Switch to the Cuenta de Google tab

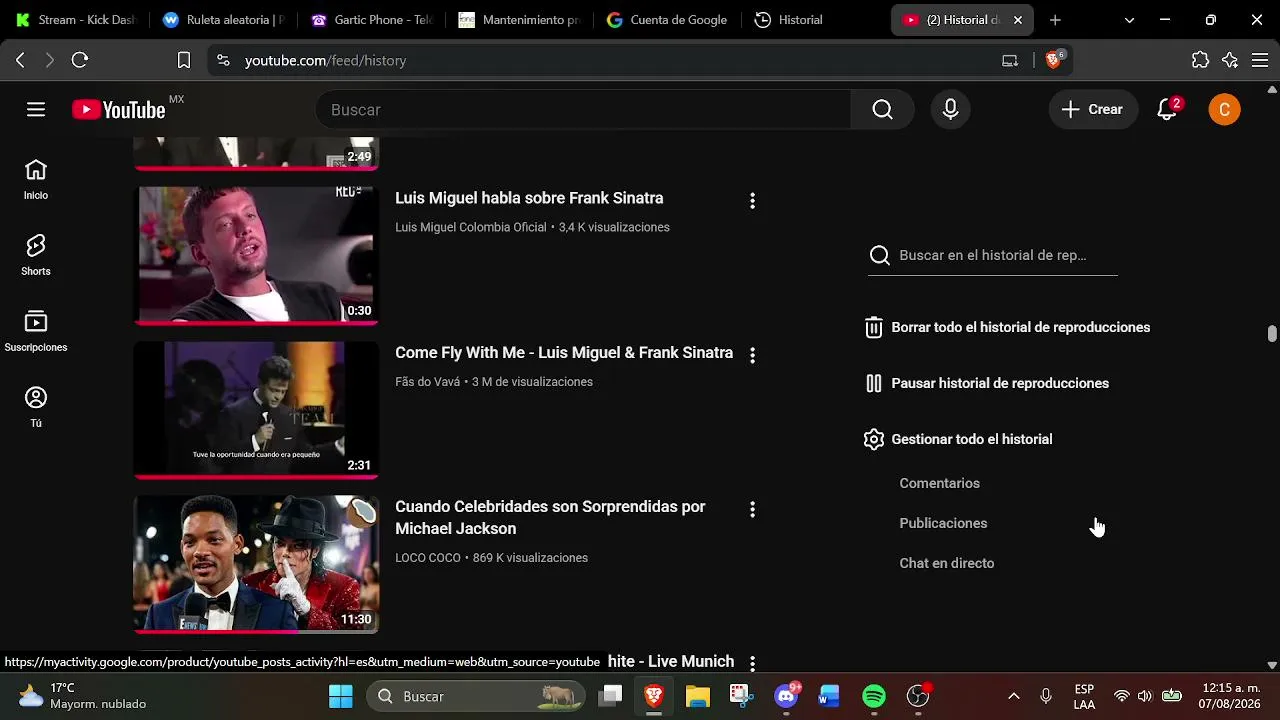[667, 20]
